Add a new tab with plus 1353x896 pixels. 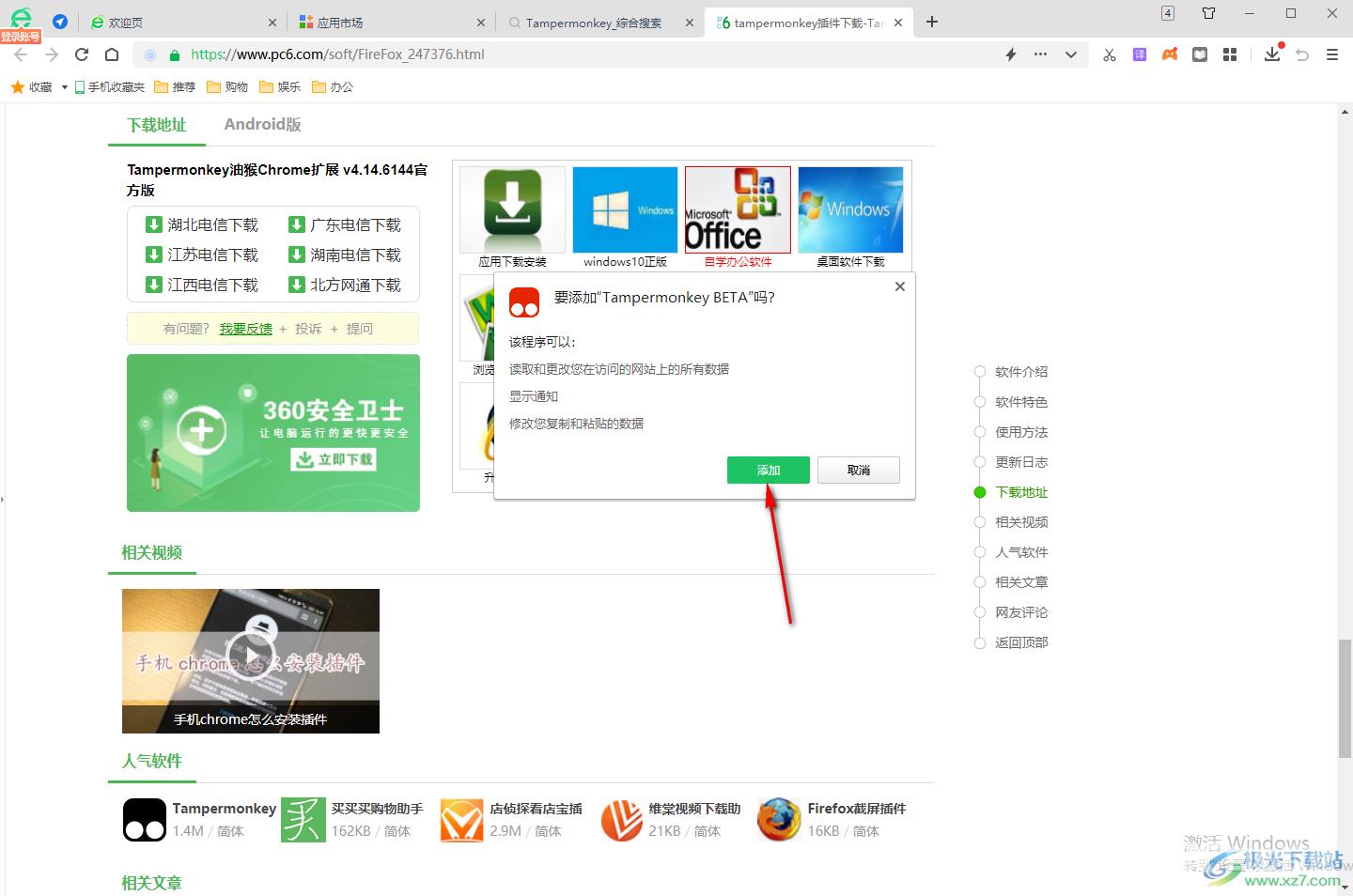(932, 22)
